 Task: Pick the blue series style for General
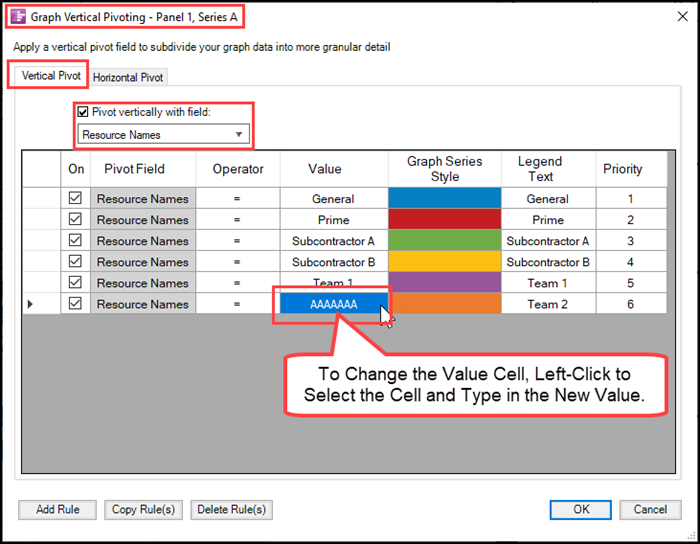click(445, 198)
